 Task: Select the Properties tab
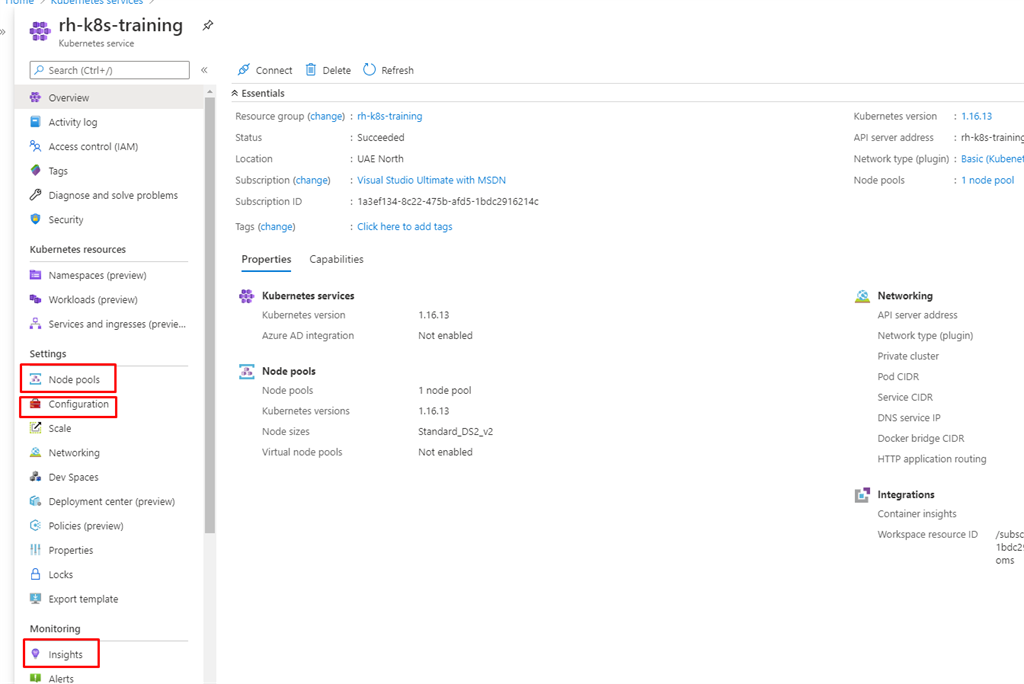point(266,259)
